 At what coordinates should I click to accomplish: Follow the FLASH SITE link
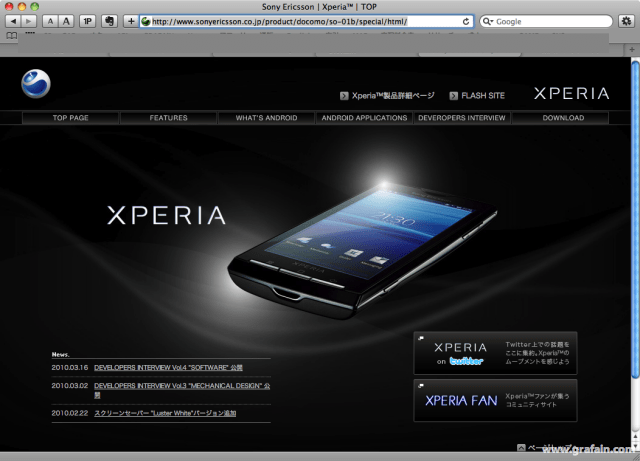coord(483,96)
